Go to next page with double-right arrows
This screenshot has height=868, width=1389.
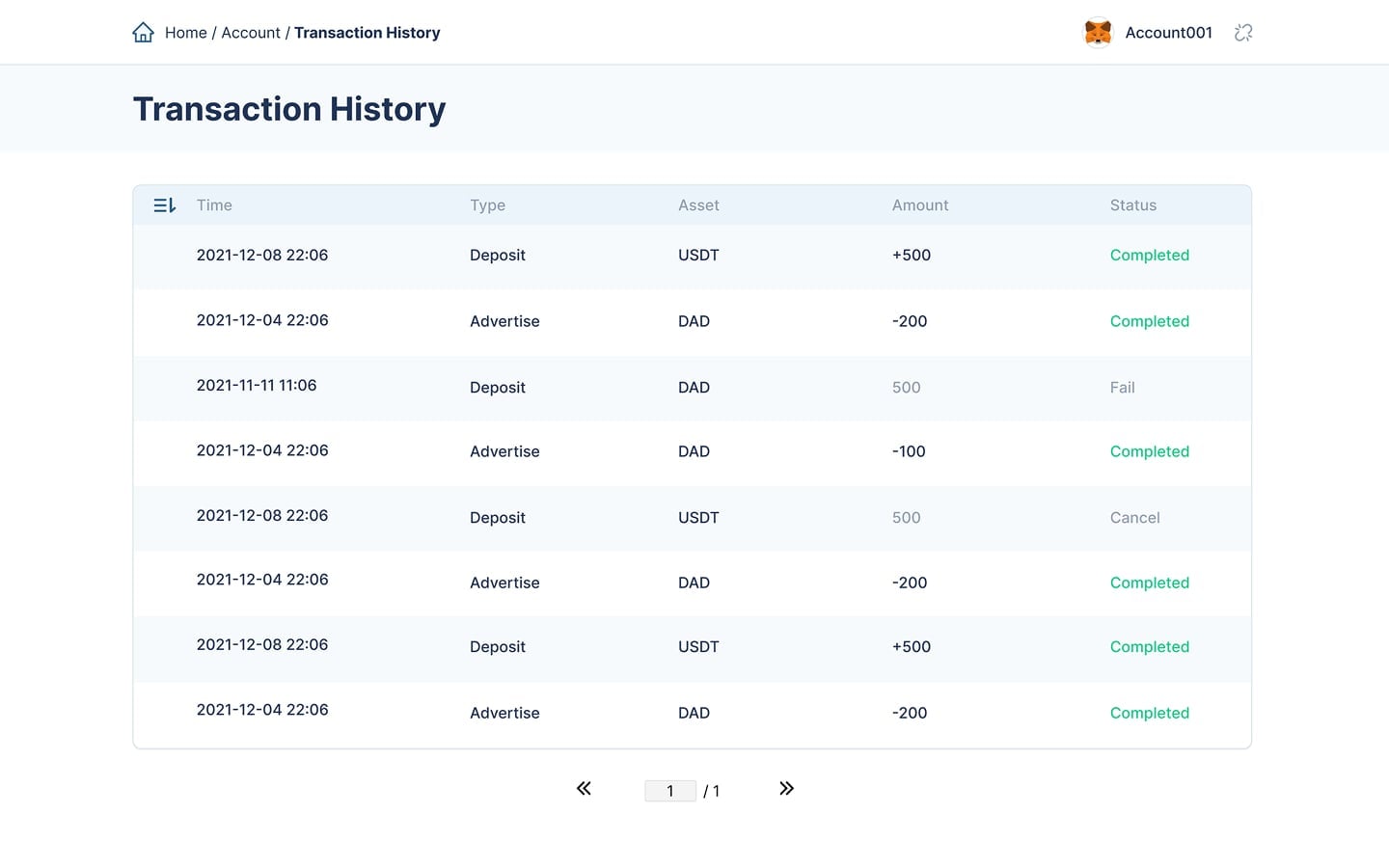pos(786,789)
